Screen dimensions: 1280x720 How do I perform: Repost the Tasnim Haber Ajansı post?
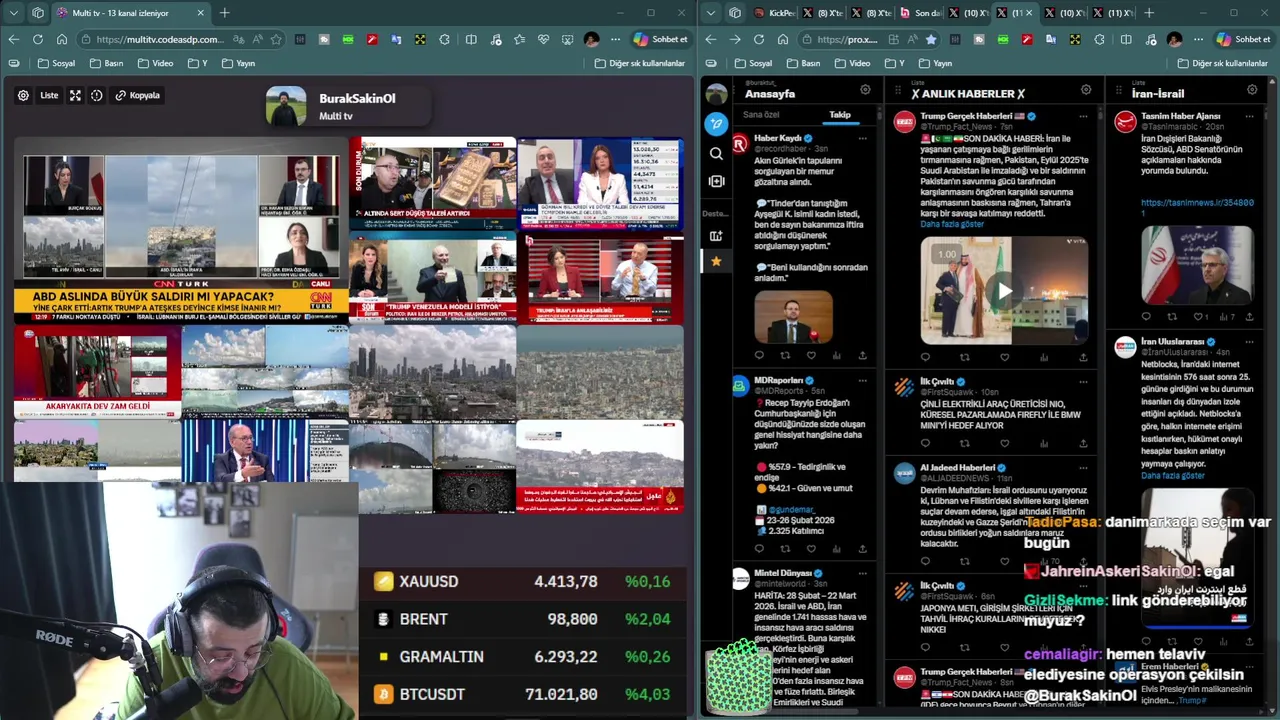pos(1172,317)
